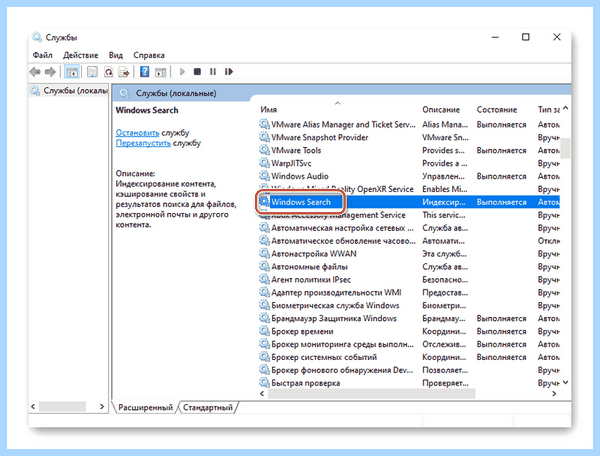Select Брокер фонового обнаружения row
Screen dimensions: 600x456
click(x=409, y=370)
